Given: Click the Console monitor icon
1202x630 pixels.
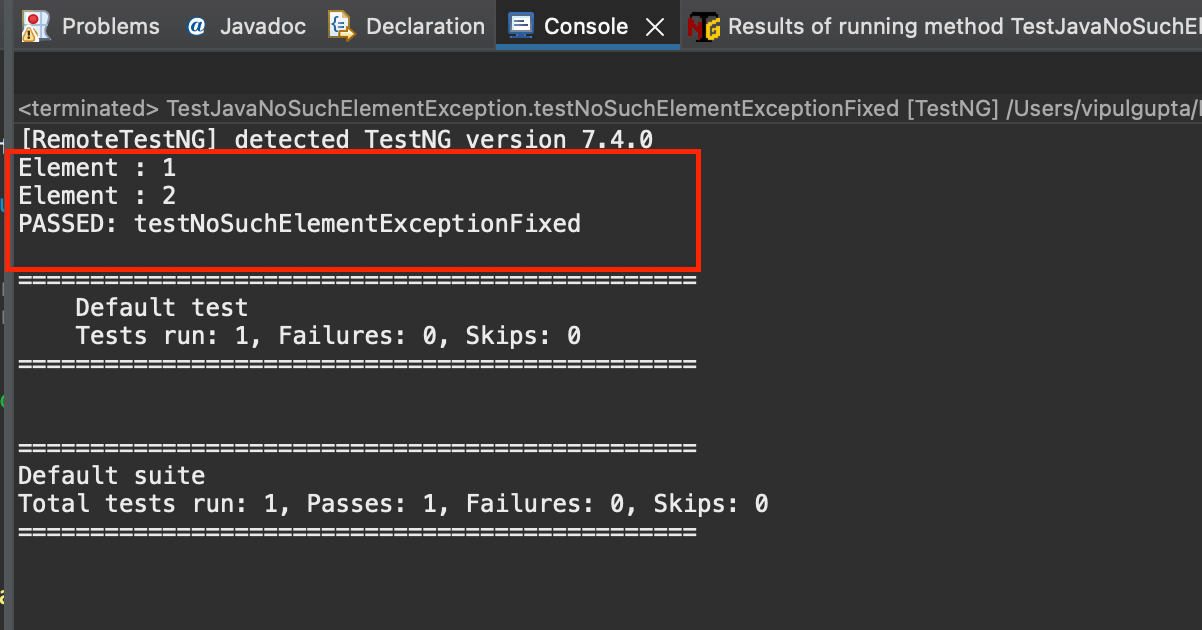Looking at the screenshot, I should coord(521,26).
